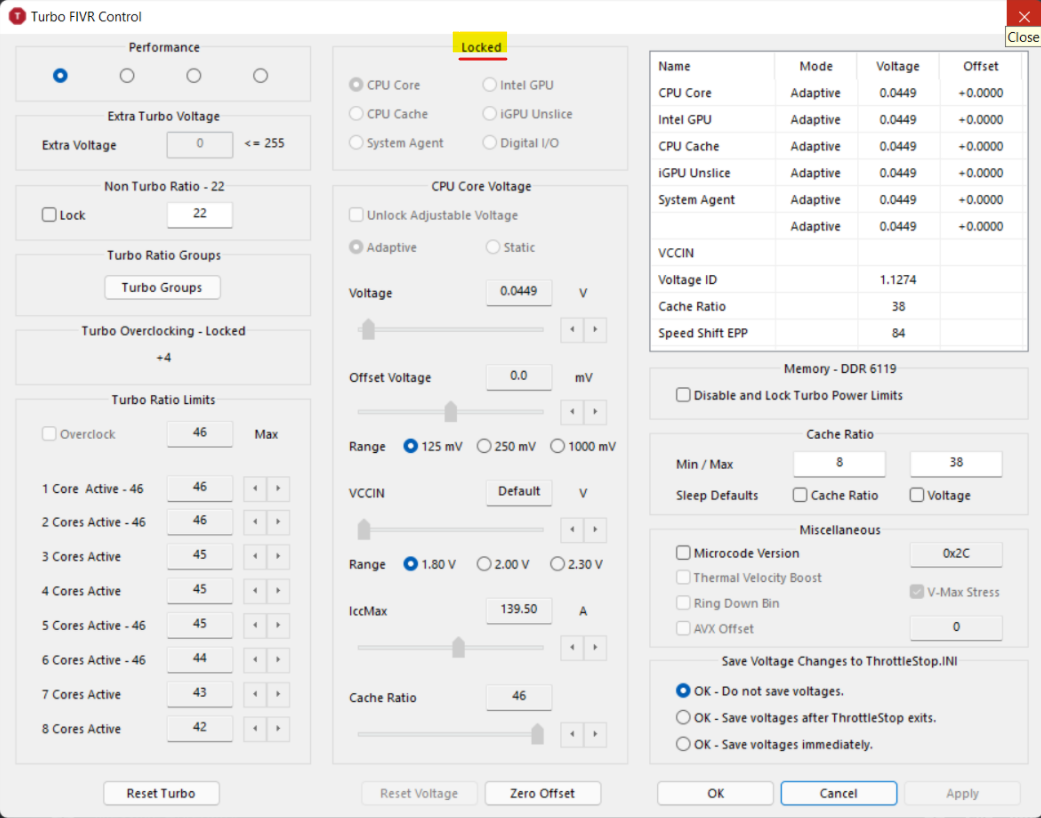Click the IccMax value field 139.50
This screenshot has width=1041, height=818.
tap(519, 610)
